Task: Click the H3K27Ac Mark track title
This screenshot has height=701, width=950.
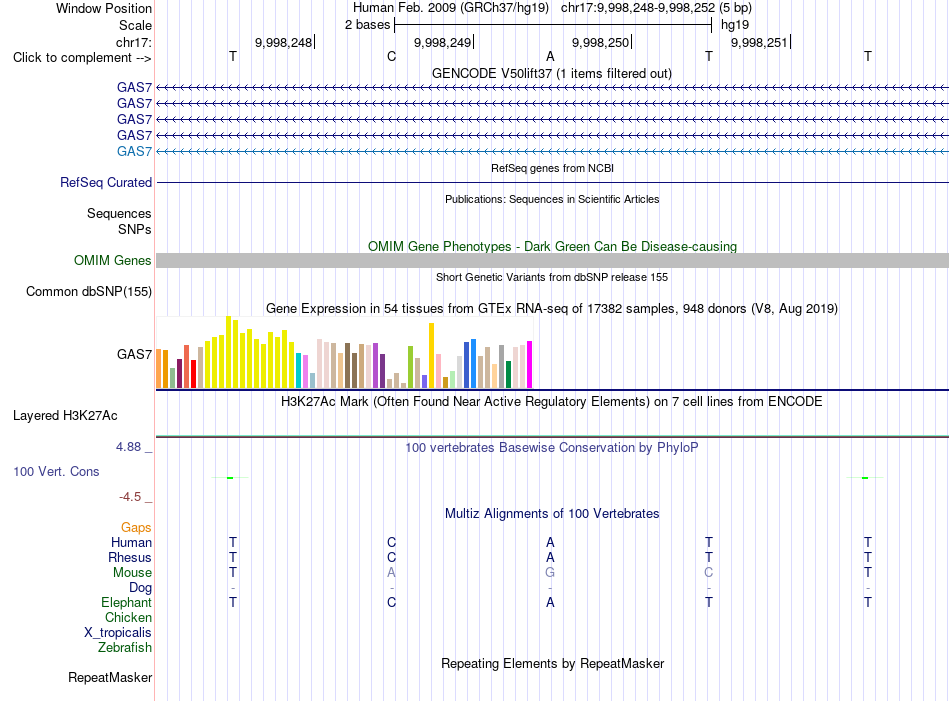Action: tap(552, 402)
